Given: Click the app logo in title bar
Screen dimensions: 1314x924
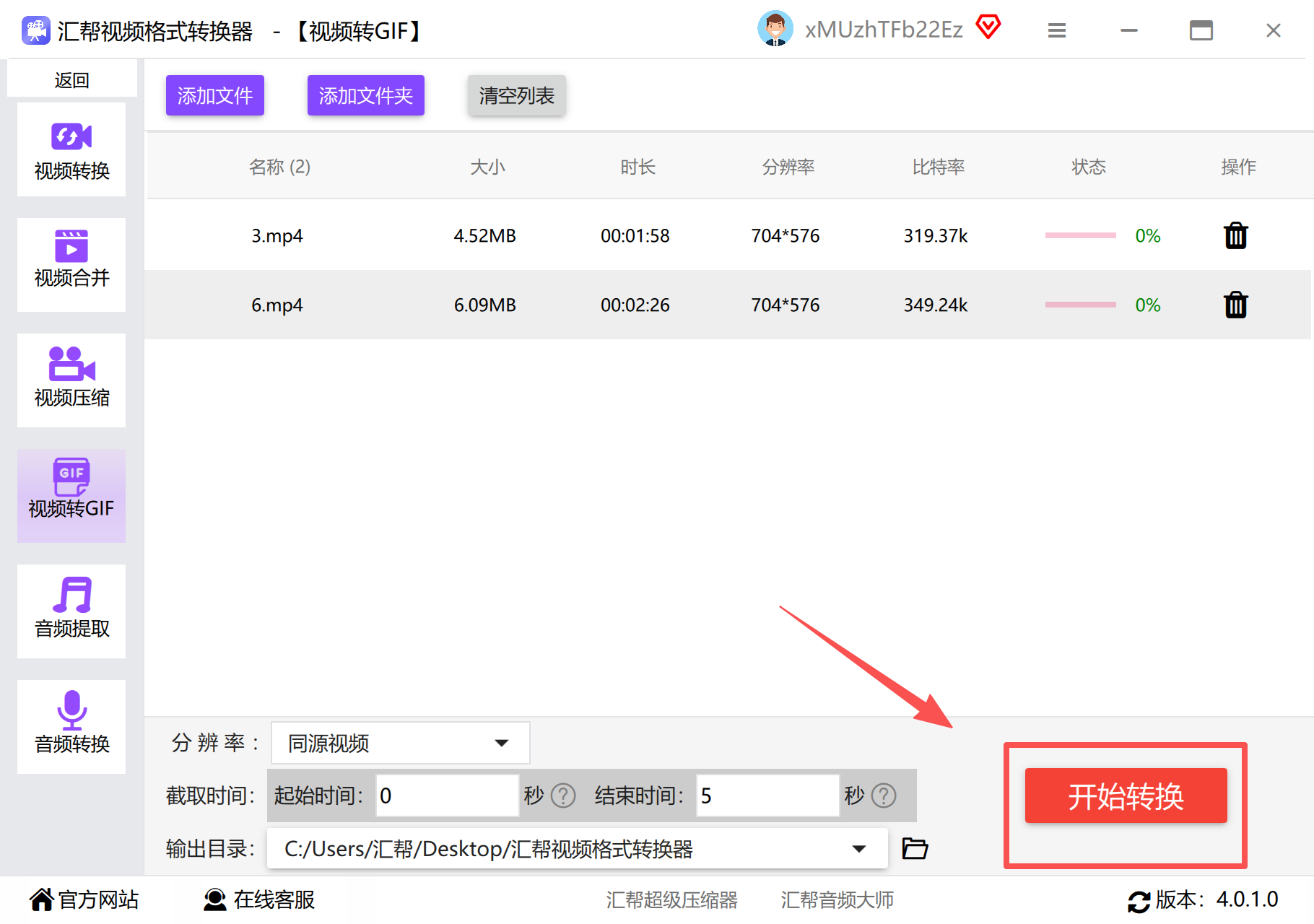Looking at the screenshot, I should [x=36, y=30].
